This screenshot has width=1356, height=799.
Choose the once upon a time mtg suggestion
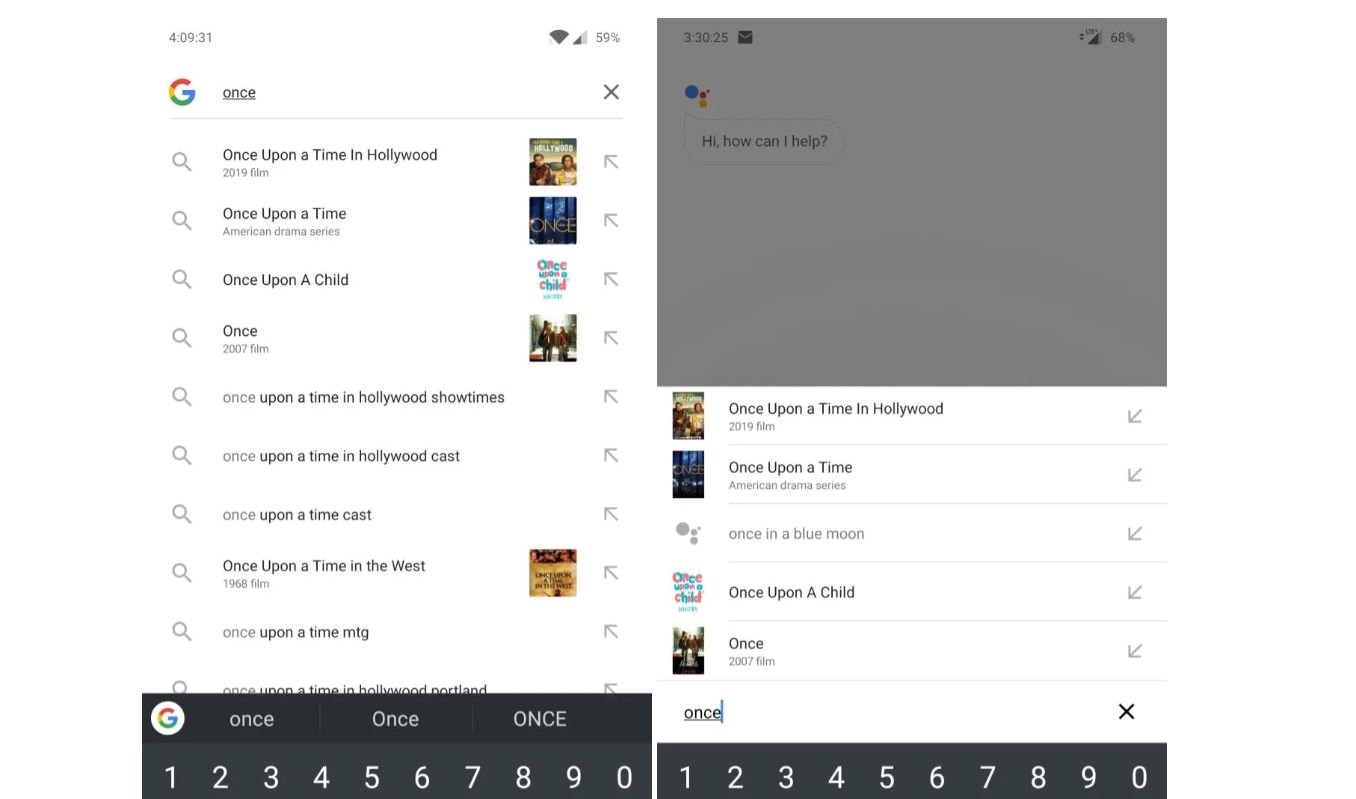pyautogui.click(x=296, y=633)
